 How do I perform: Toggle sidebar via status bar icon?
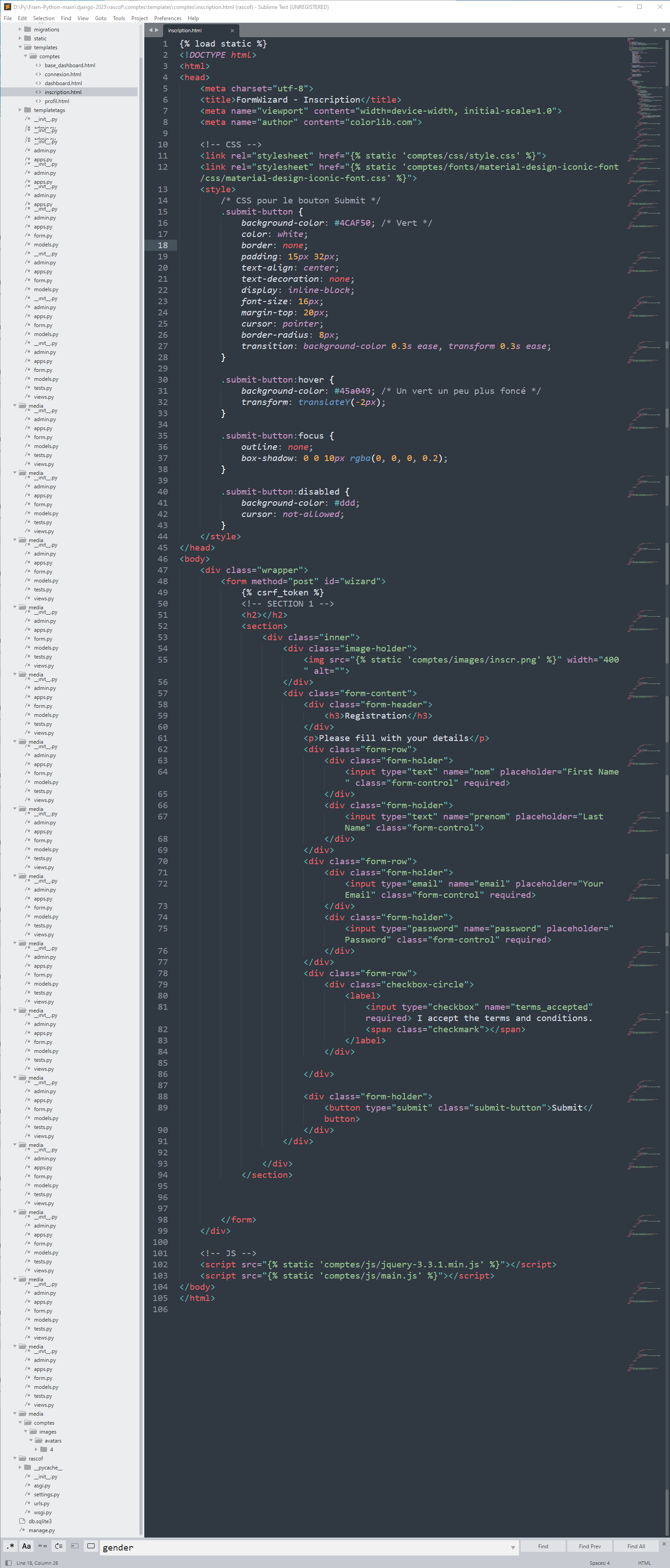coord(8,1563)
